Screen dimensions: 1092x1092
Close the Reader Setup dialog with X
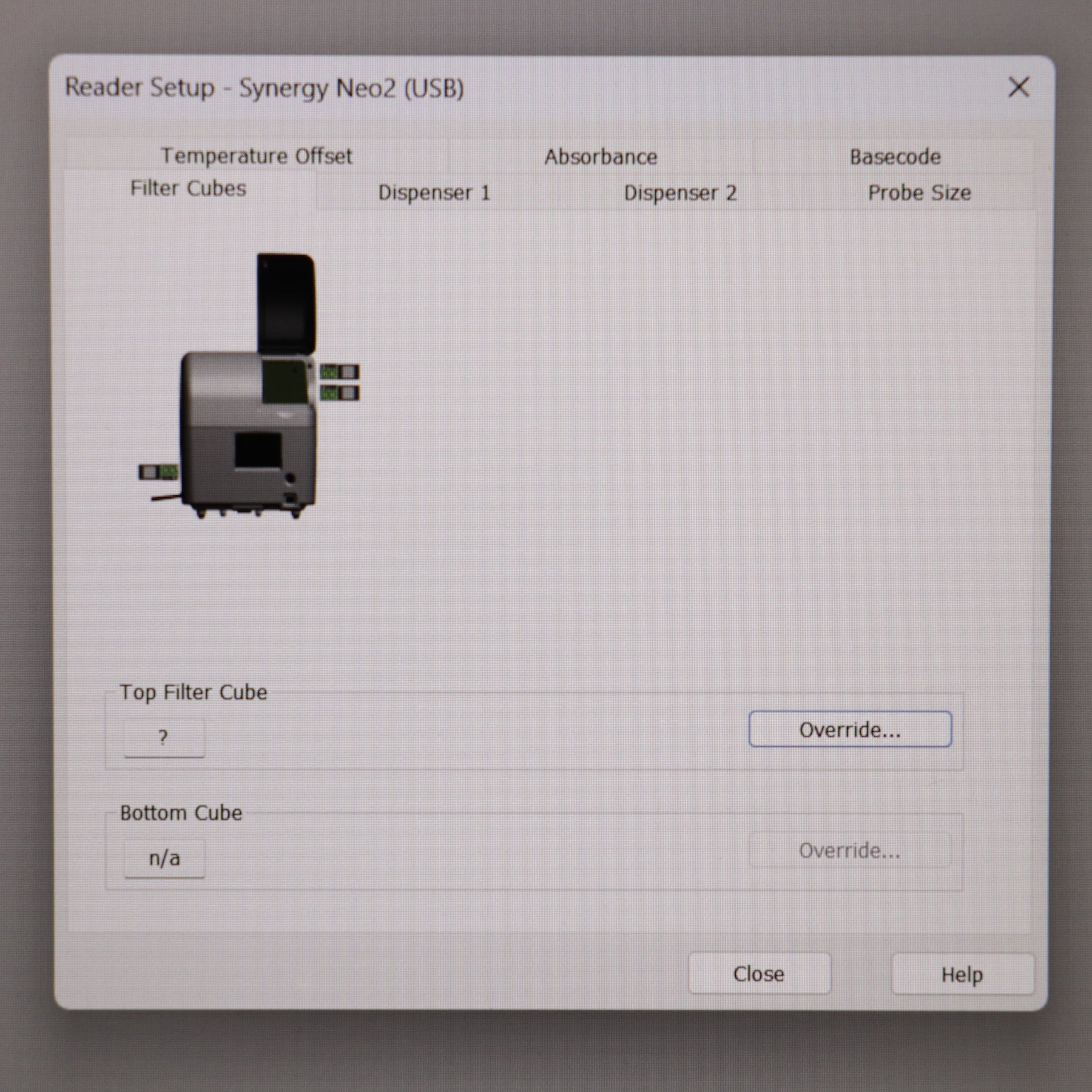1019,87
